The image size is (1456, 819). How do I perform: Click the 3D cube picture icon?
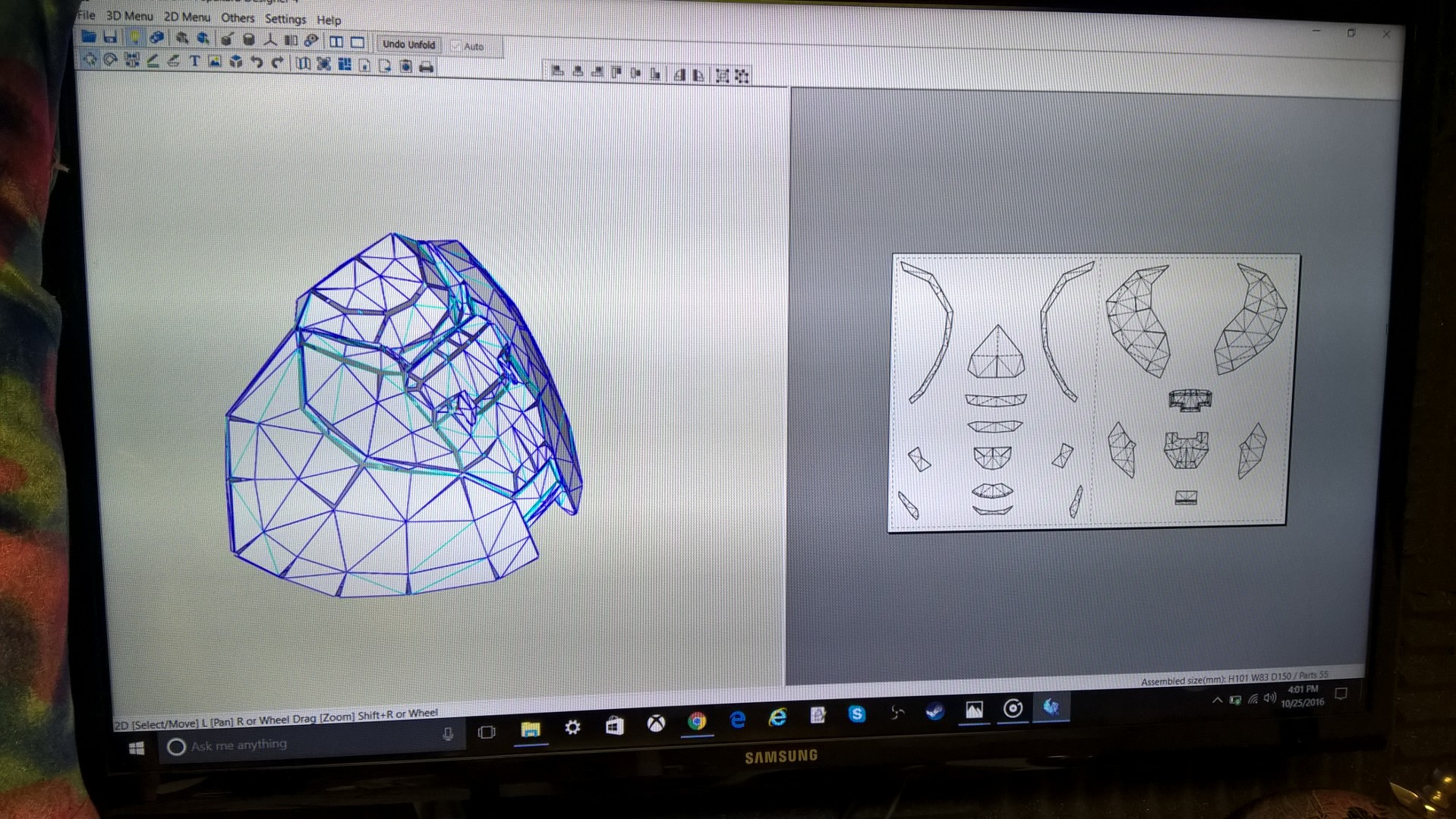[236, 62]
